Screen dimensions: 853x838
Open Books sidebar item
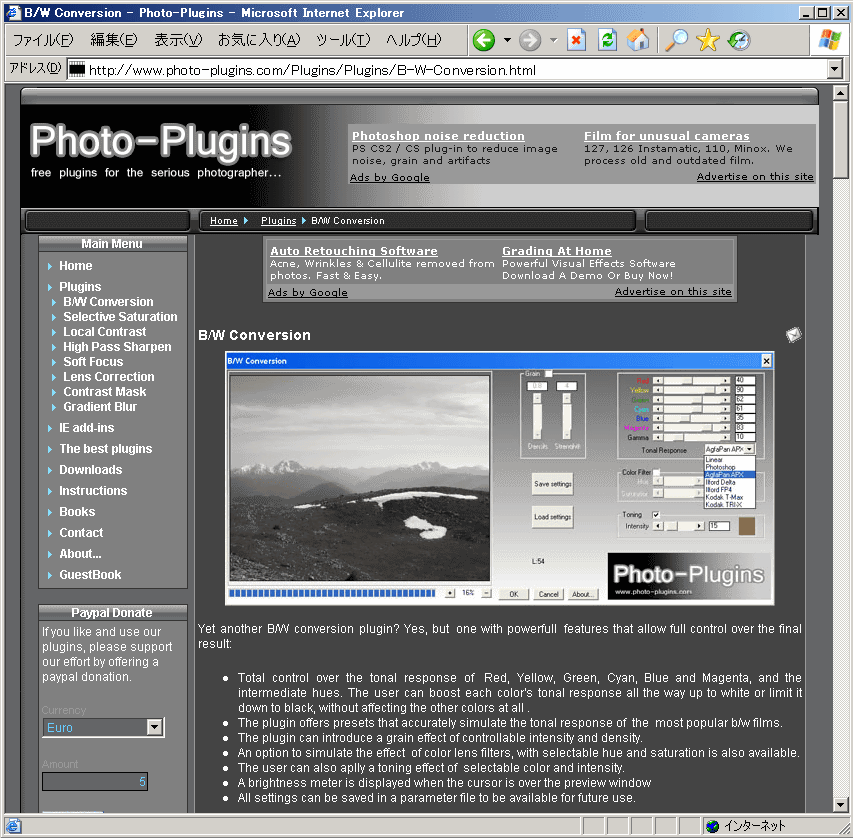click(77, 512)
